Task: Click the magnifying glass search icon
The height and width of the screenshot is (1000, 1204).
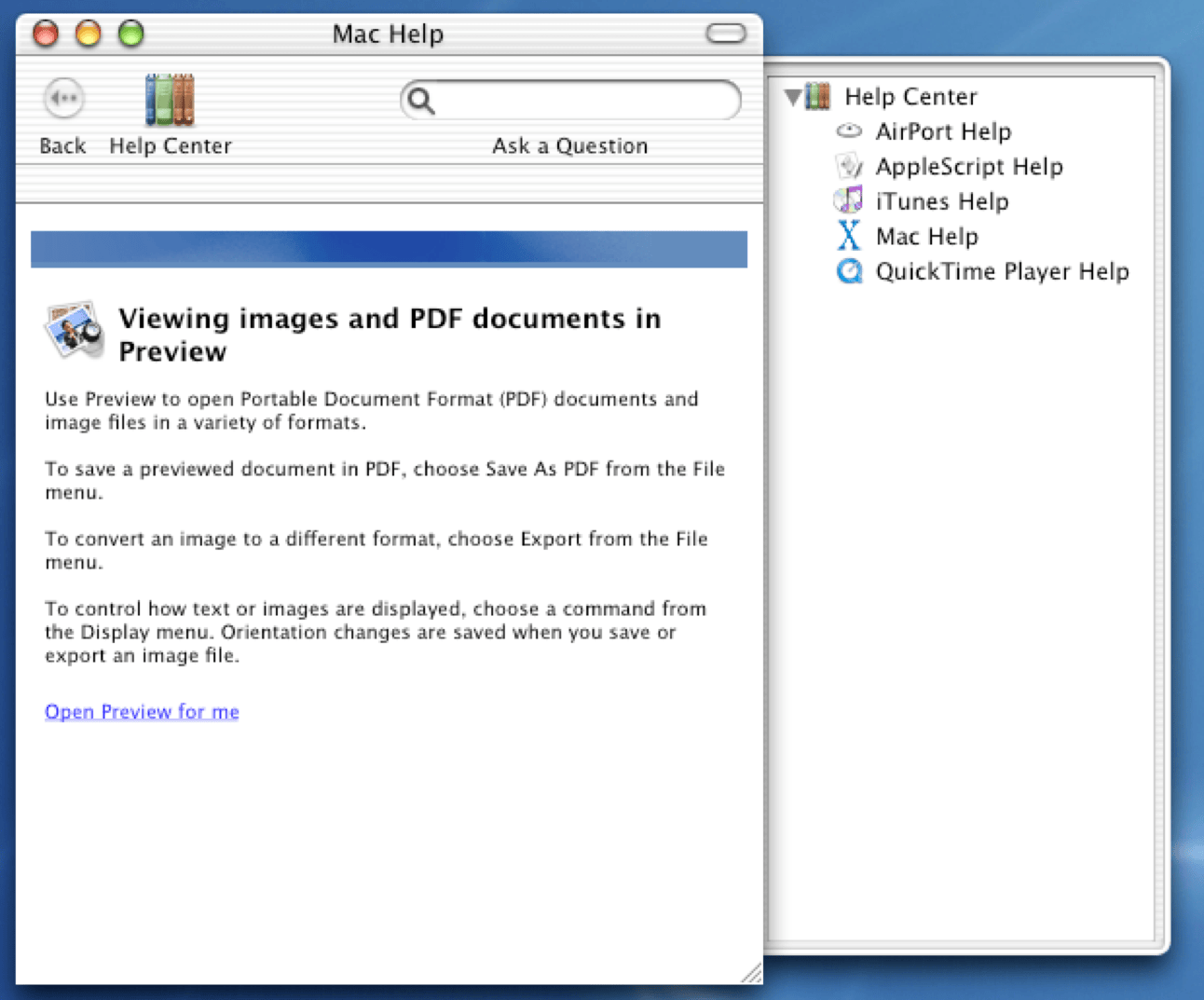Action: 421,101
